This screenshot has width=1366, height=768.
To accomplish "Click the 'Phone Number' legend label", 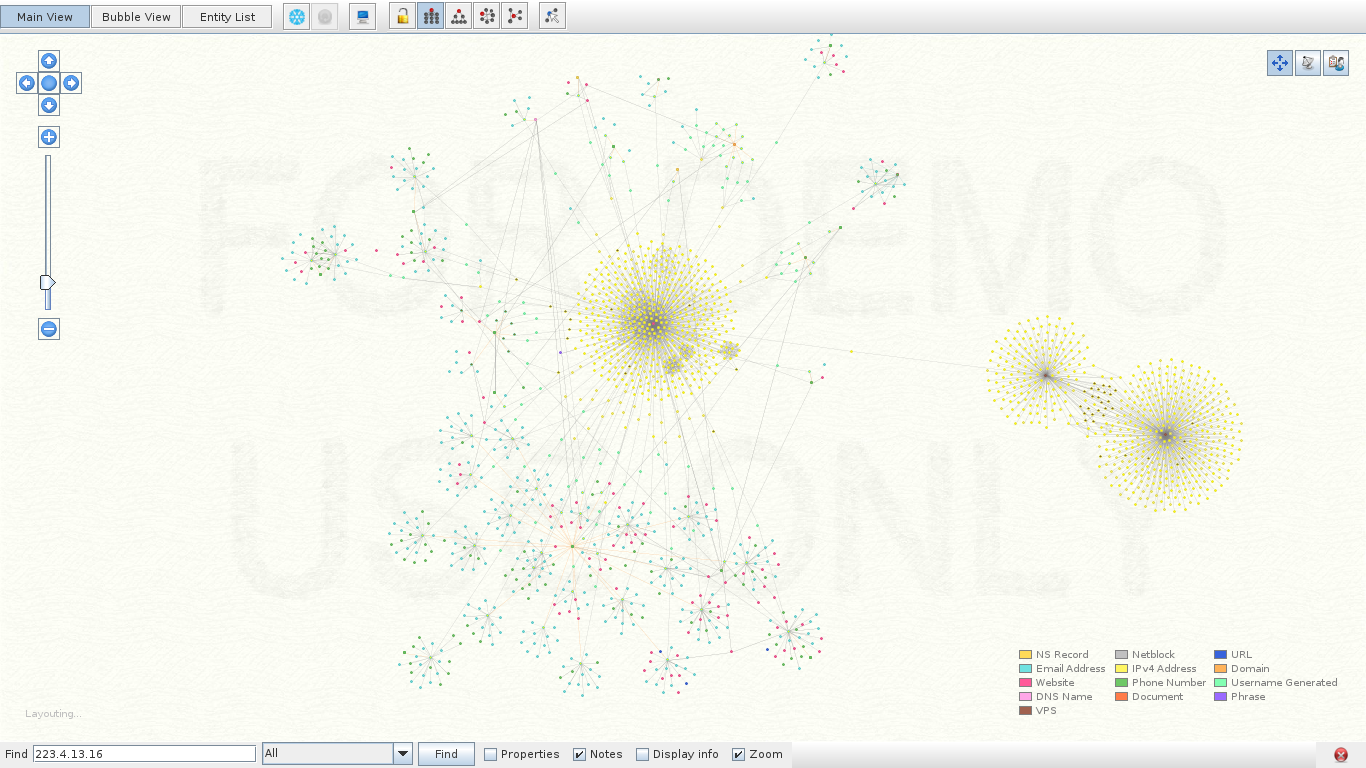I will tap(1169, 683).
